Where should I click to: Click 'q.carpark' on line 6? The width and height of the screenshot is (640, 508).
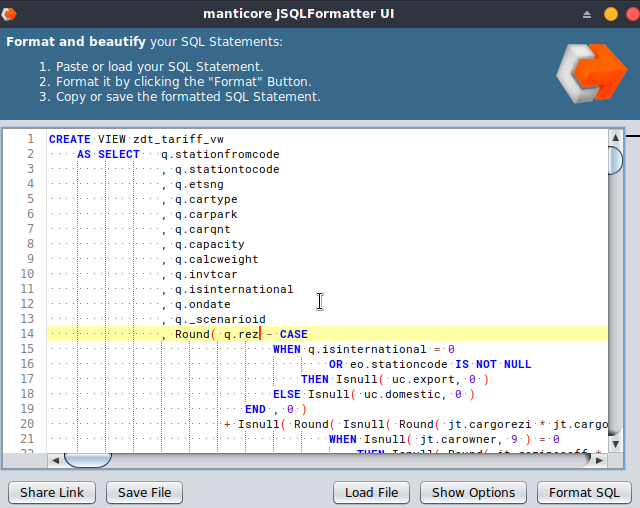click(206, 215)
